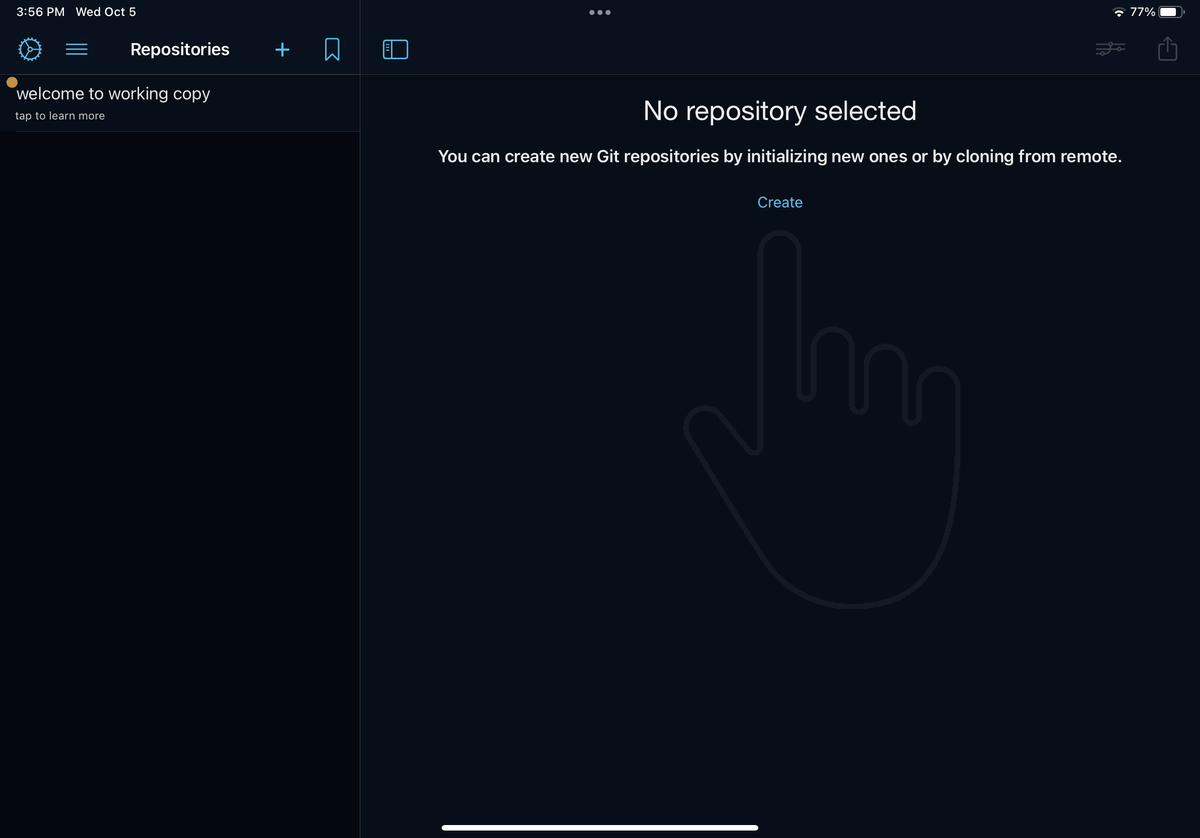The width and height of the screenshot is (1200, 838).
Task: Toggle the sidebar panel visibility
Action: (x=395, y=48)
